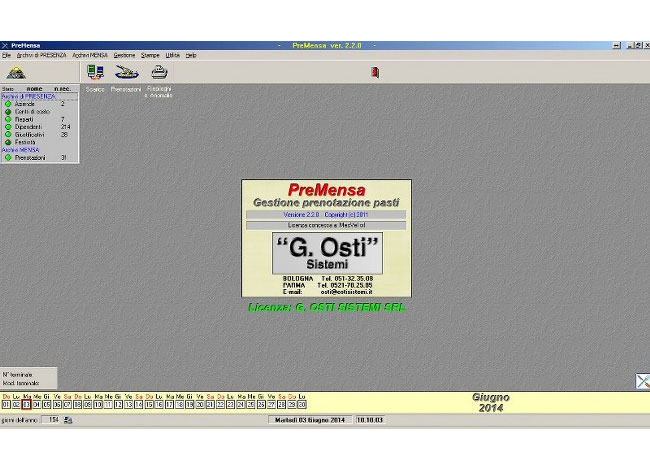This screenshot has width=650, height=470.
Task: Click the mountain logo icon in toolbar
Action: (16, 73)
